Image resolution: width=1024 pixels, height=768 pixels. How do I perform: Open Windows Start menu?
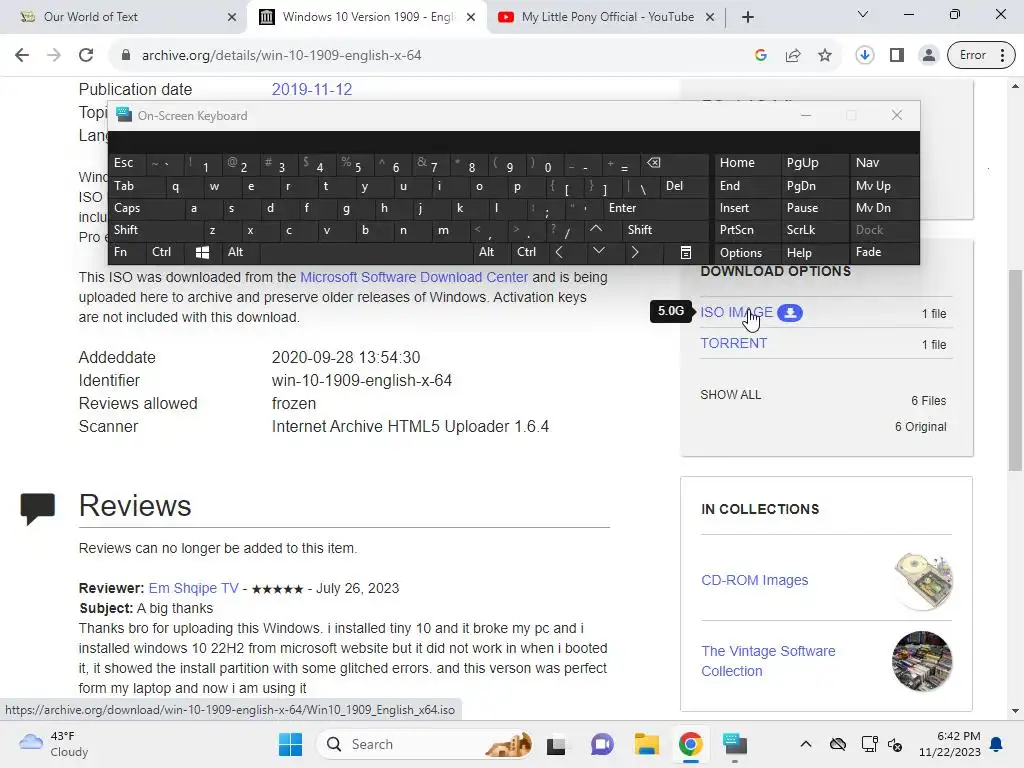click(290, 744)
